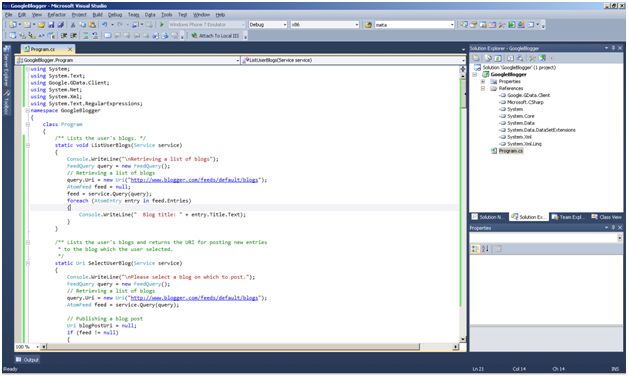Open the Debug menu
Image resolution: width=628 pixels, height=377 pixels.
click(x=115, y=14)
